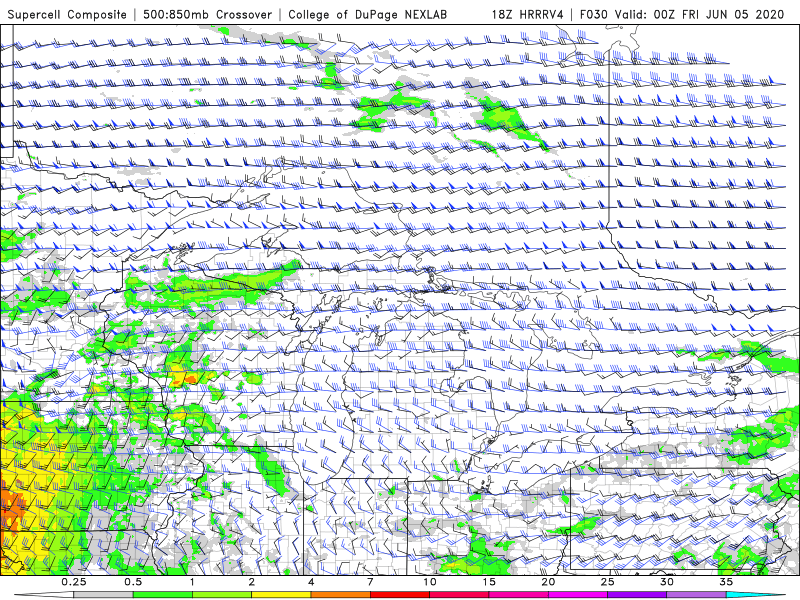
Task: Click the legend value 10
Action: [x=430, y=582]
